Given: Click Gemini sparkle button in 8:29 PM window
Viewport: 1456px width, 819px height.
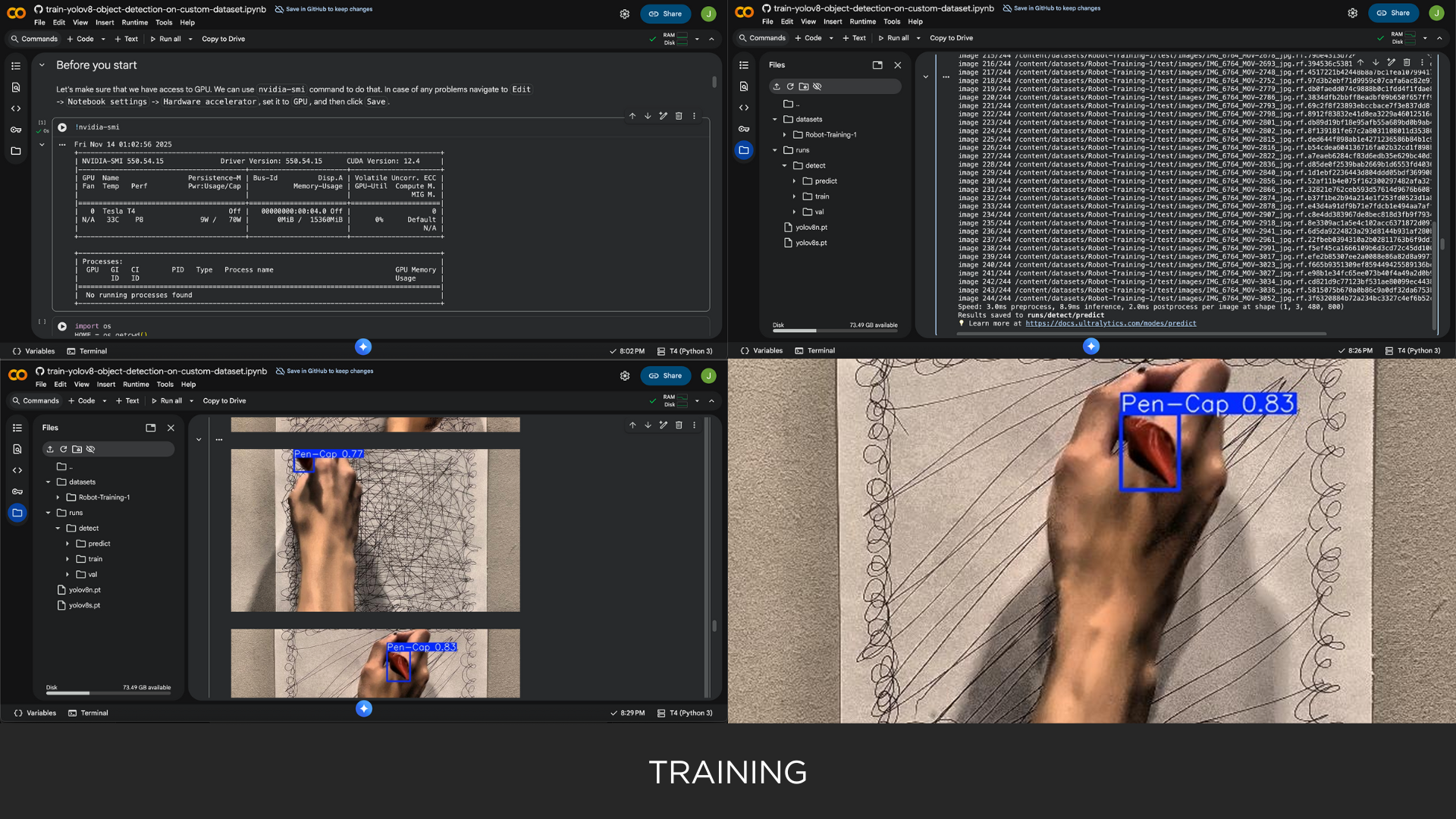Looking at the screenshot, I should pyautogui.click(x=364, y=708).
